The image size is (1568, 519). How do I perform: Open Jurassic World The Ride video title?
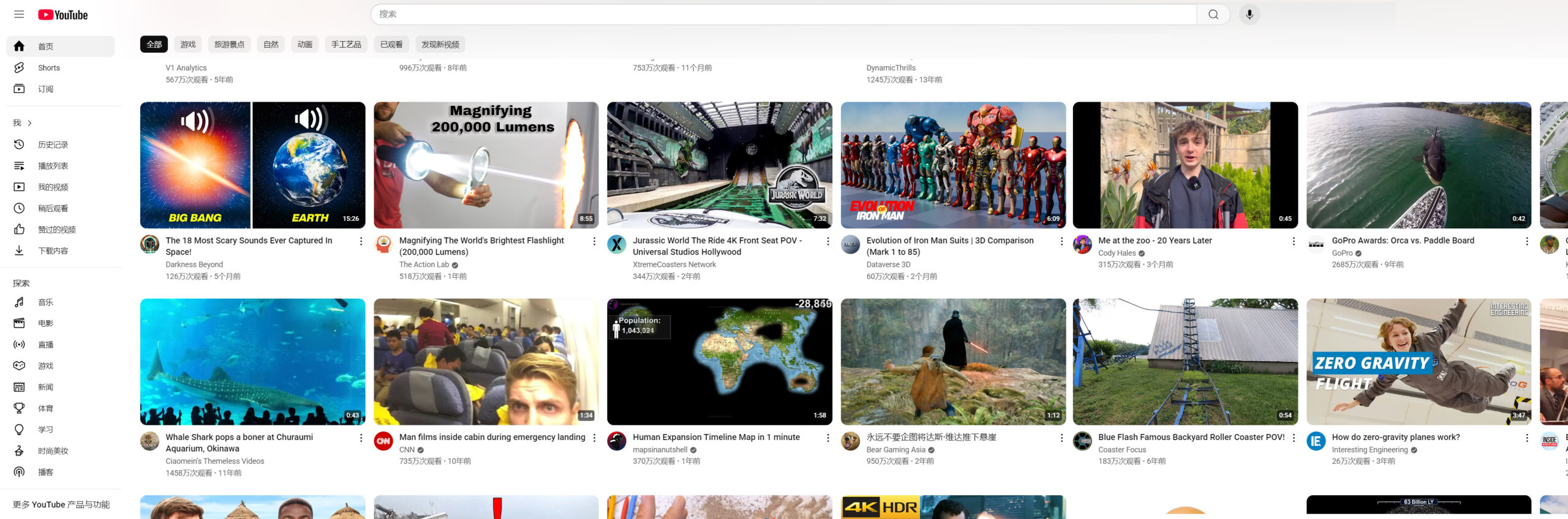click(717, 246)
